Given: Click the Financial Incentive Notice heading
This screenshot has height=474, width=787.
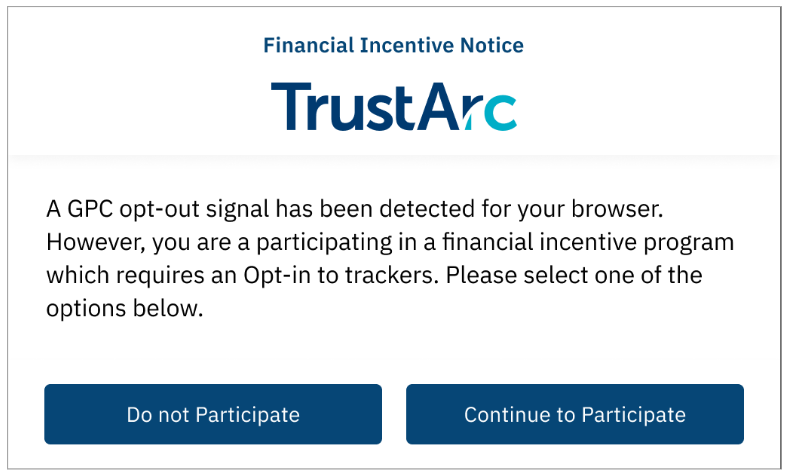Looking at the screenshot, I should [x=394, y=45].
